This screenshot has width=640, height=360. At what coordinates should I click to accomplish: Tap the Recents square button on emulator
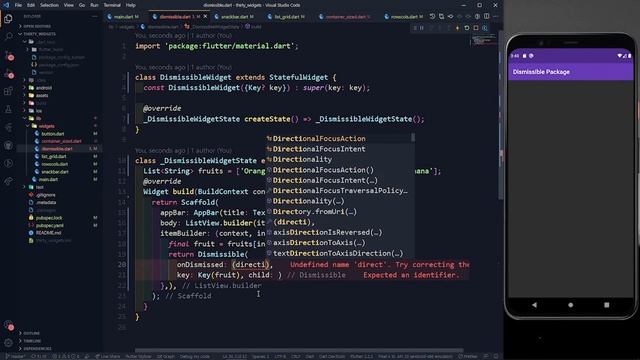(607, 305)
